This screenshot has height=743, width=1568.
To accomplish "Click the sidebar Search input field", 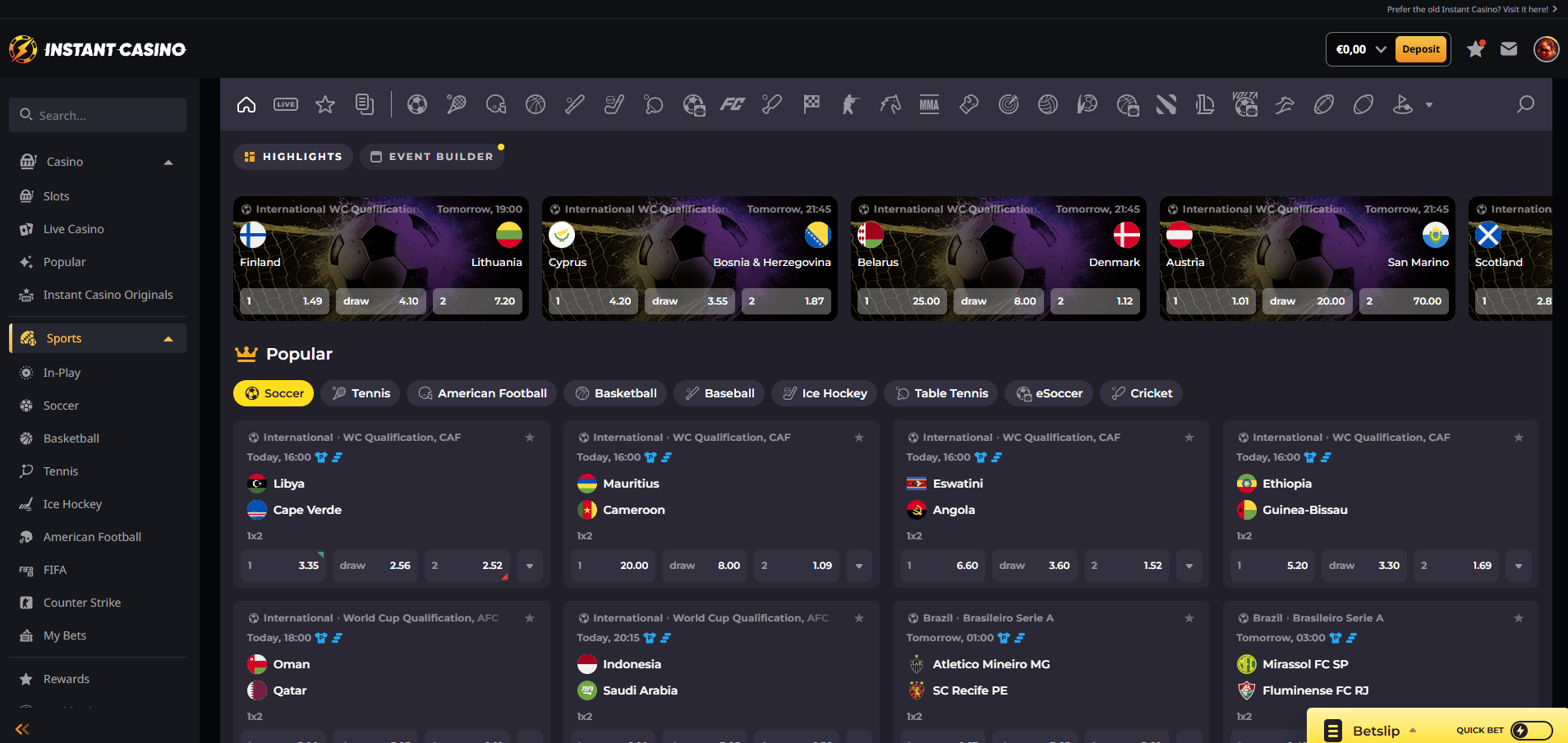I will pos(98,116).
